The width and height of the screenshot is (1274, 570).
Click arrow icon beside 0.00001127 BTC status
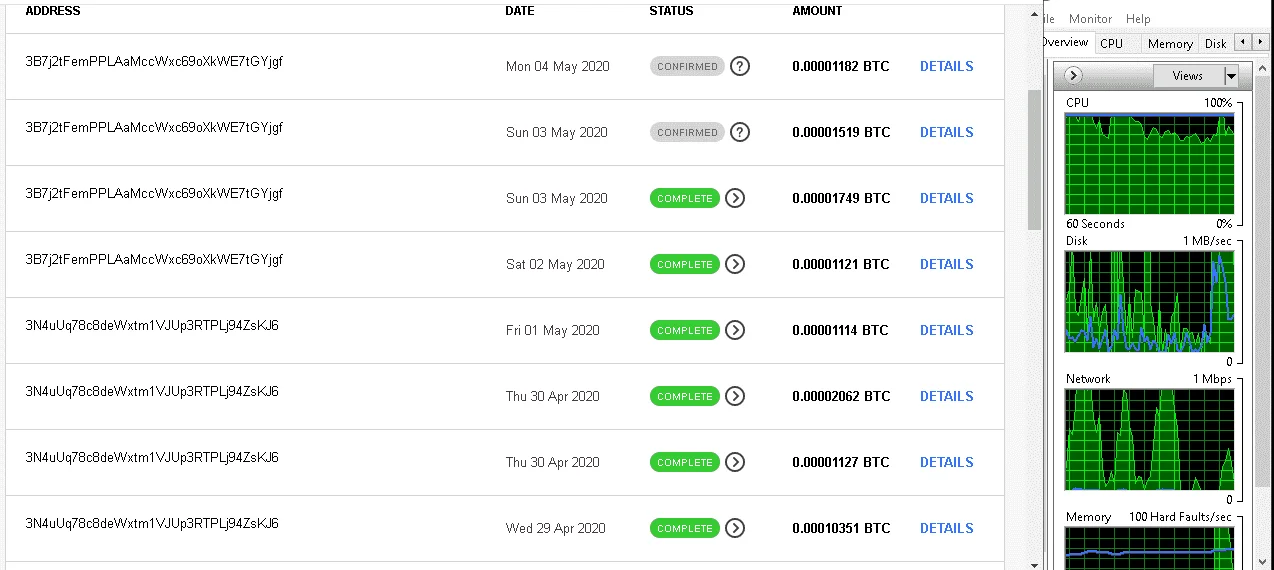click(735, 462)
